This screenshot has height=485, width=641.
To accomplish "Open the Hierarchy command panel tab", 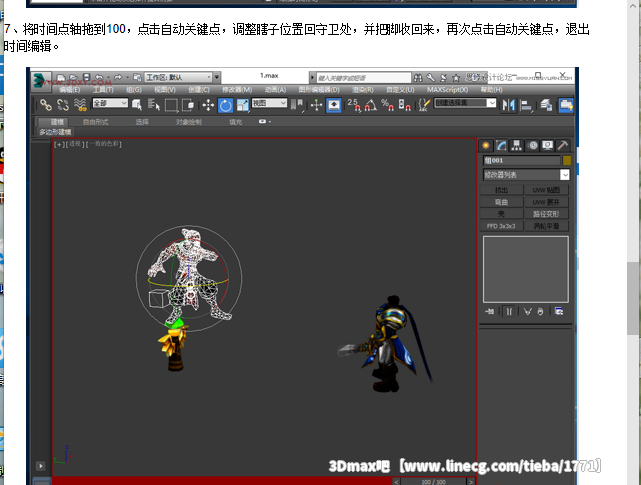I will (x=516, y=145).
